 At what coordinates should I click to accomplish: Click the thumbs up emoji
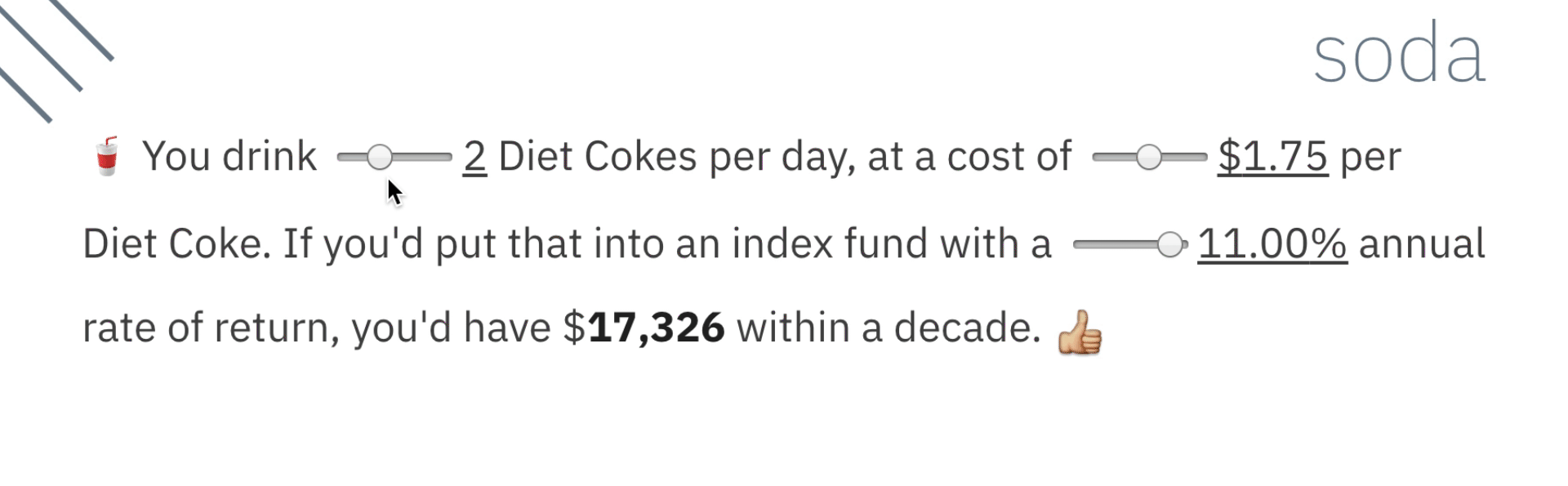coord(1080,332)
